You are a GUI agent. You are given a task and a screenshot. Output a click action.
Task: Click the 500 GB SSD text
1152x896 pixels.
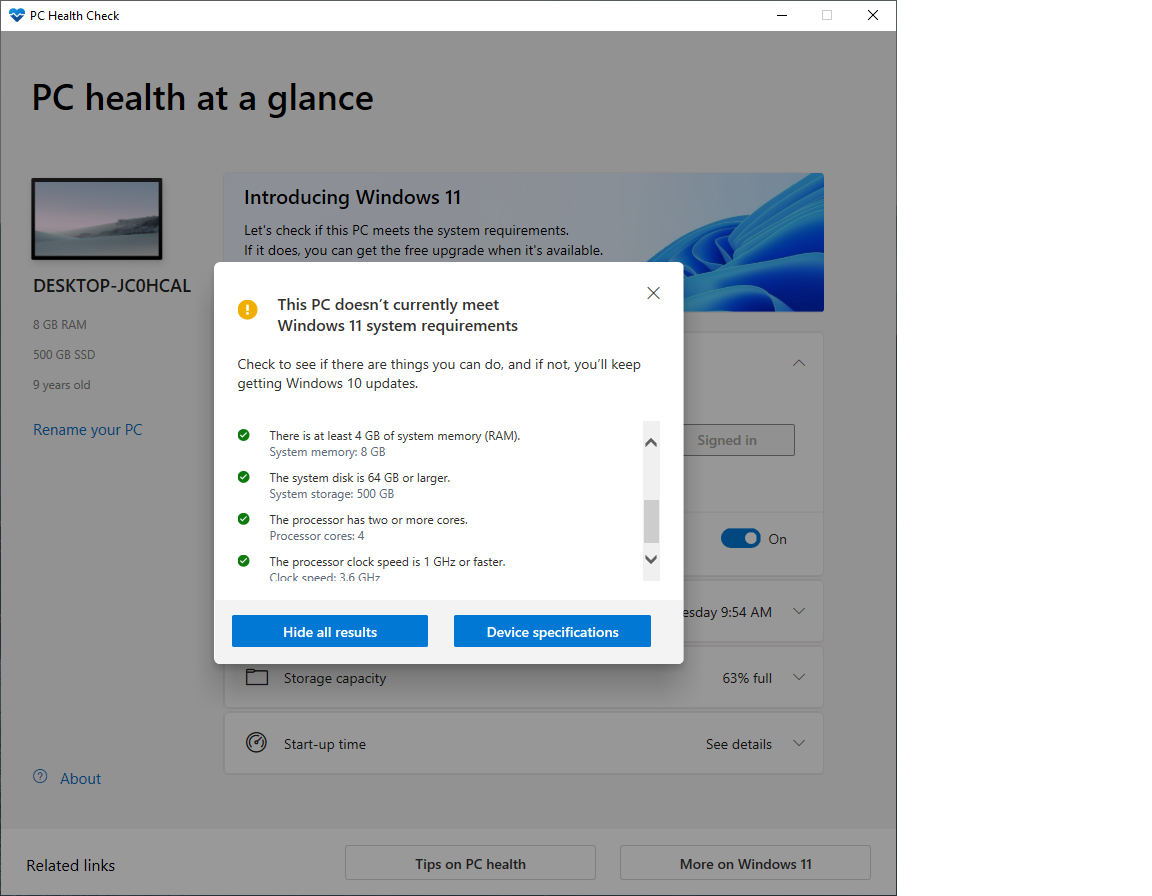(64, 355)
